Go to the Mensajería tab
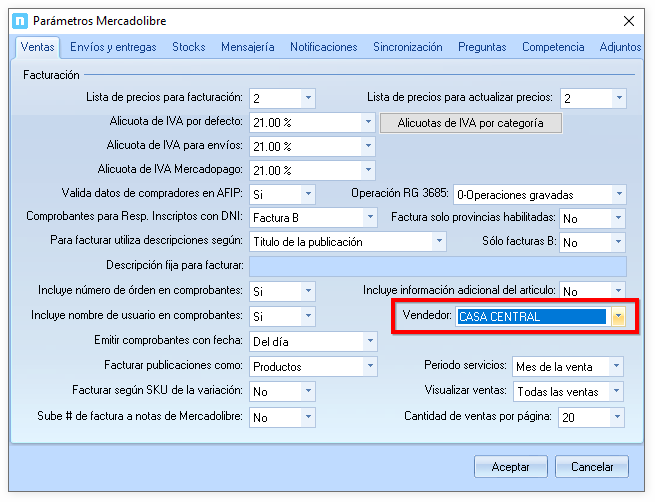 (247, 47)
